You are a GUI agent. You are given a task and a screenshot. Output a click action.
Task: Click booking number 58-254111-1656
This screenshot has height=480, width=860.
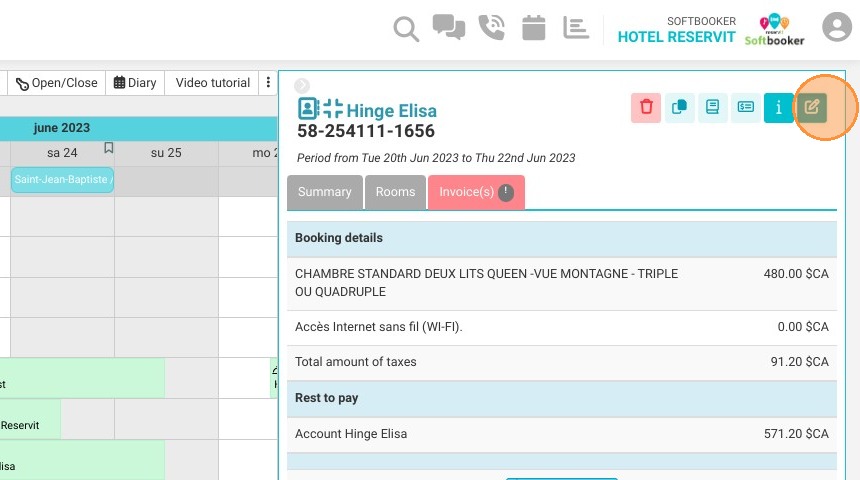[366, 131]
